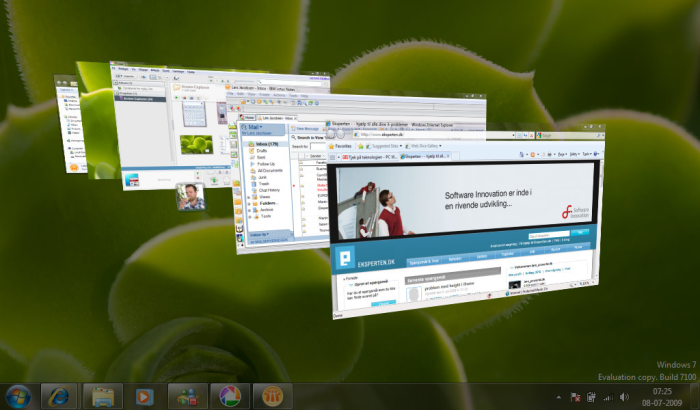The height and width of the screenshot is (410, 700).
Task: Open Chat History in Lotus Notes
Action: pyautogui.click(x=269, y=190)
